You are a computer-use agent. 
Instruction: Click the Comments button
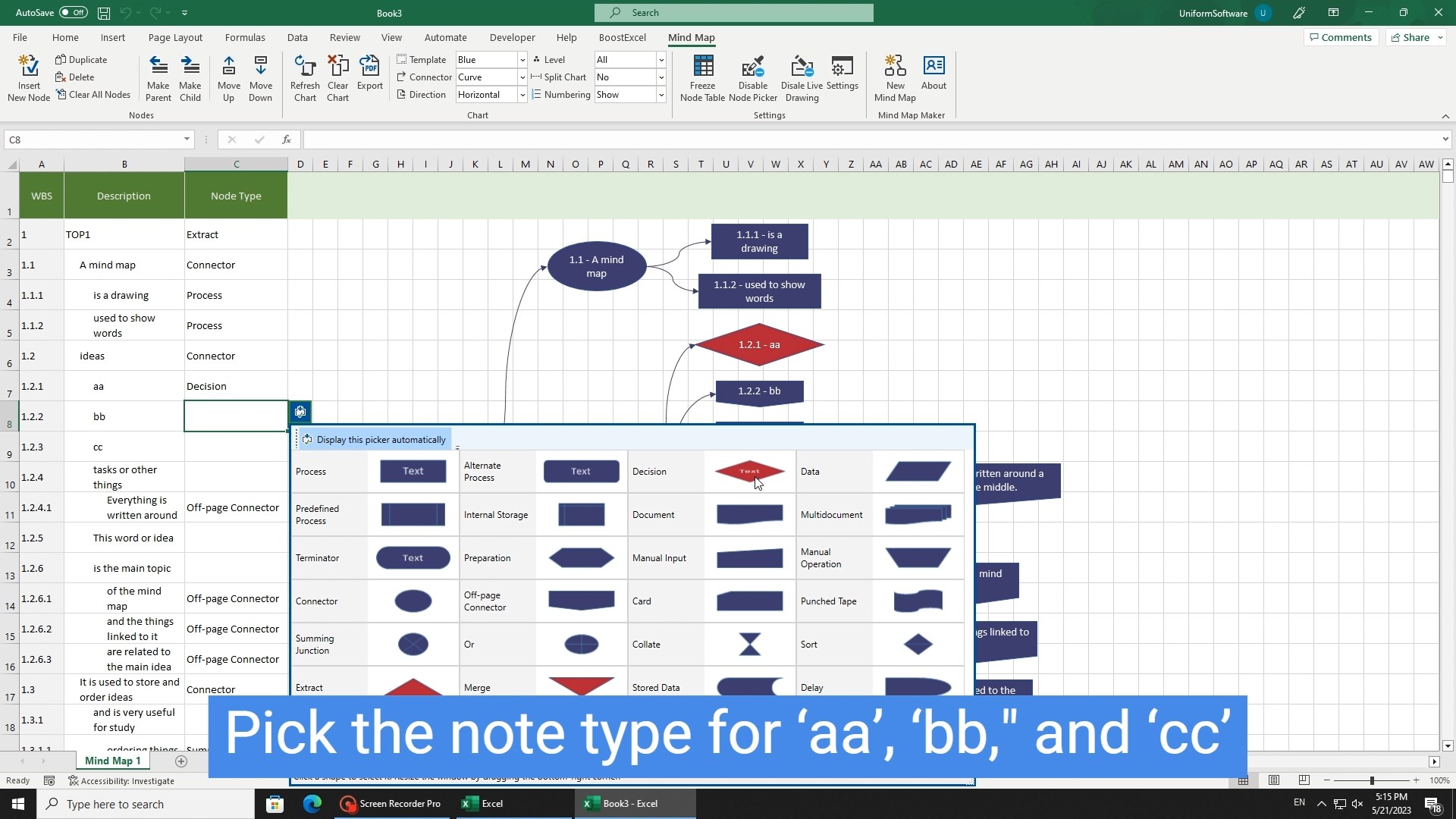(x=1340, y=37)
